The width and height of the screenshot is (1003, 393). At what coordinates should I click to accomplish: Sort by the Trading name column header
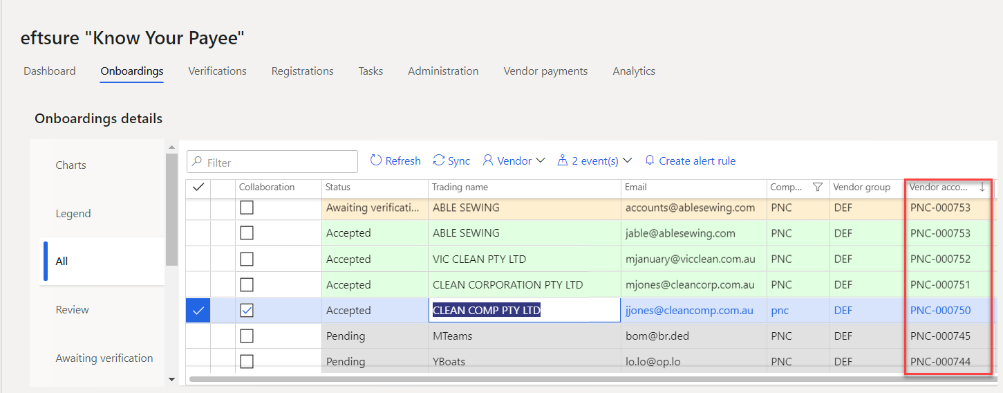[460, 187]
